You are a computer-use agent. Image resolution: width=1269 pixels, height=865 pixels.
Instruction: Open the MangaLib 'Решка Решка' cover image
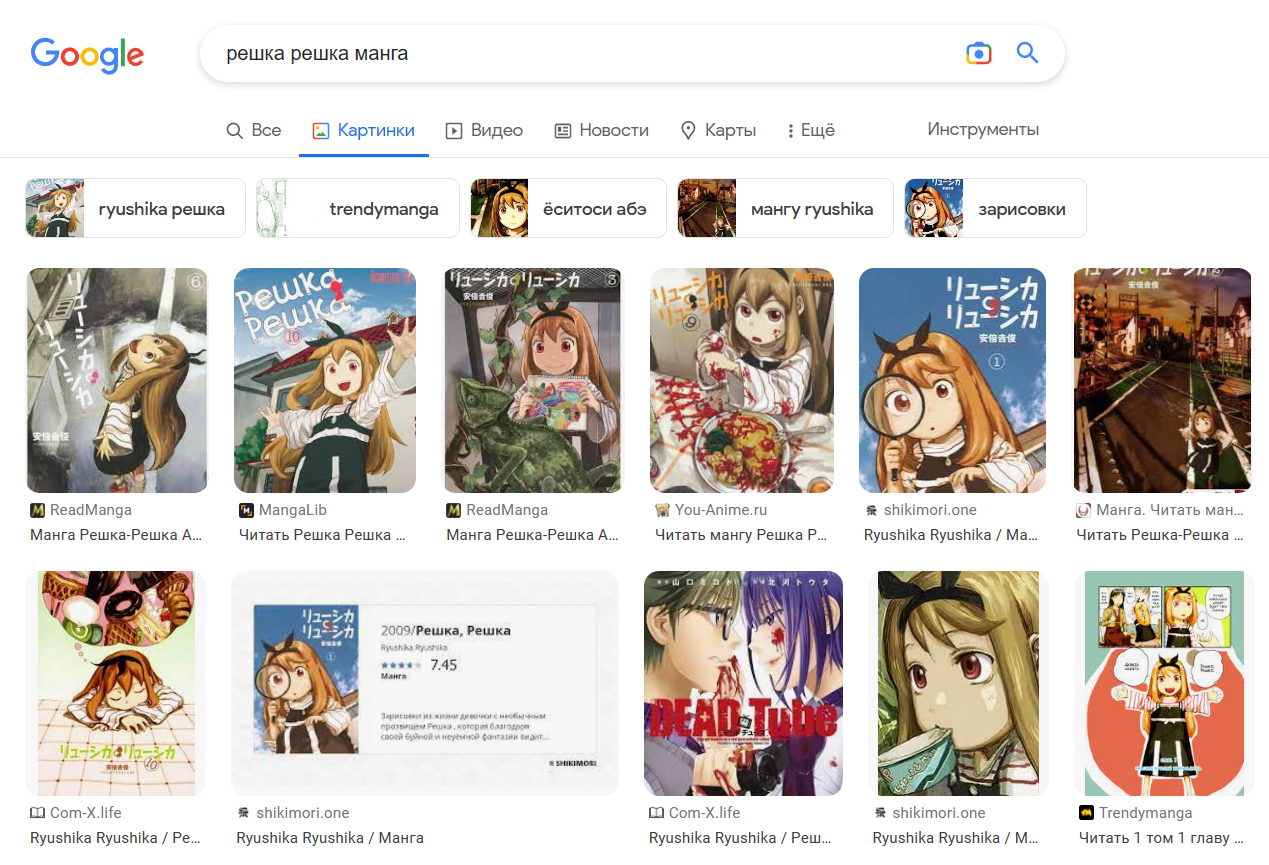(325, 380)
